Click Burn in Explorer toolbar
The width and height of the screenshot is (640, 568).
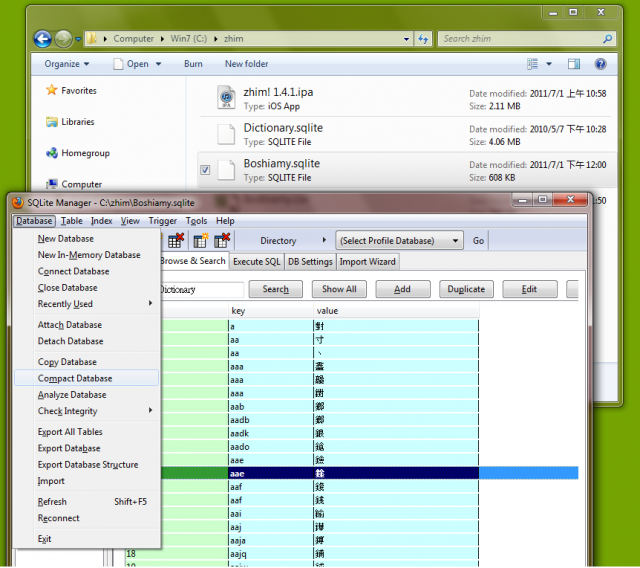193,64
